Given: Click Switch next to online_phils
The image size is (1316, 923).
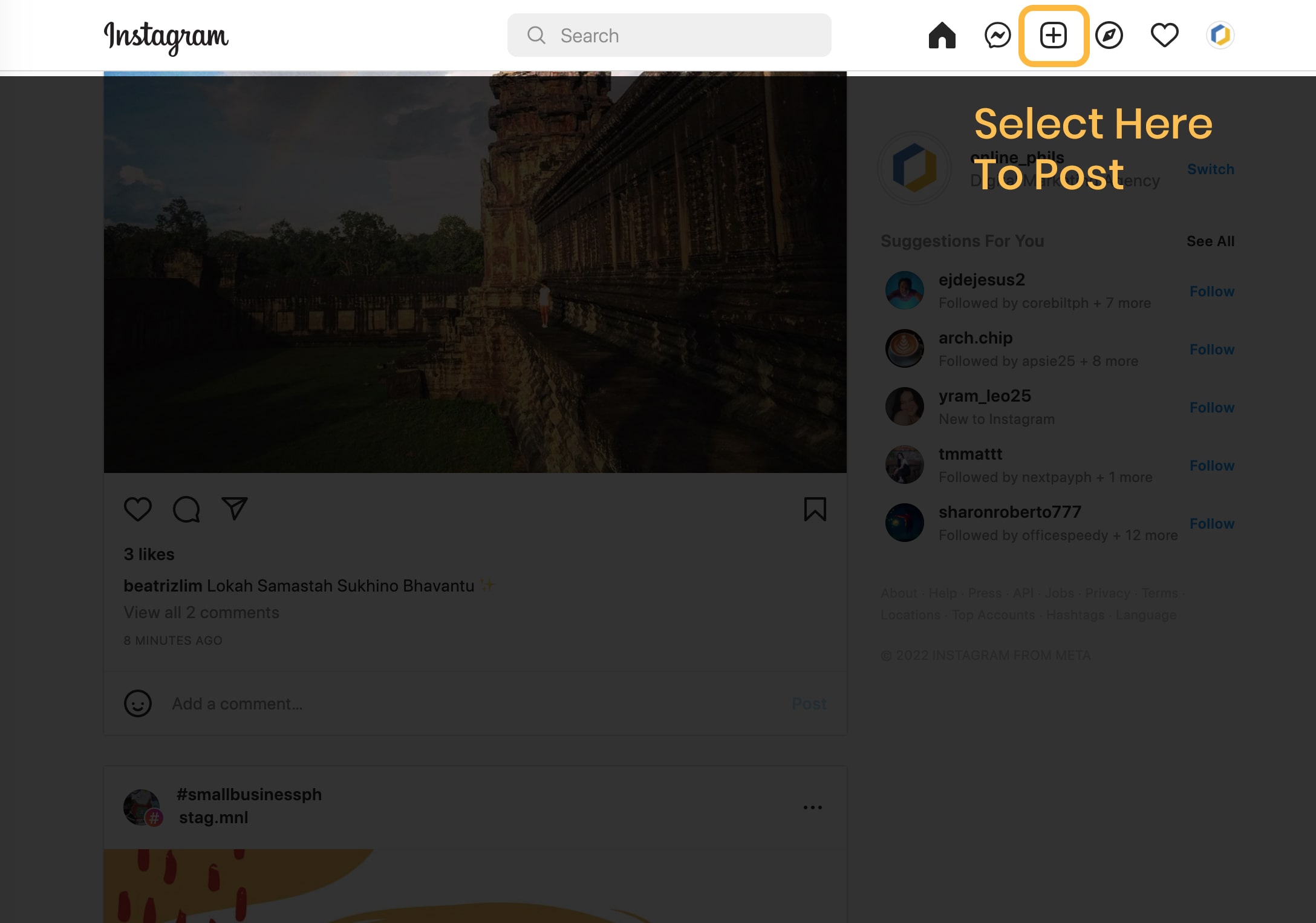Looking at the screenshot, I should (1210, 169).
